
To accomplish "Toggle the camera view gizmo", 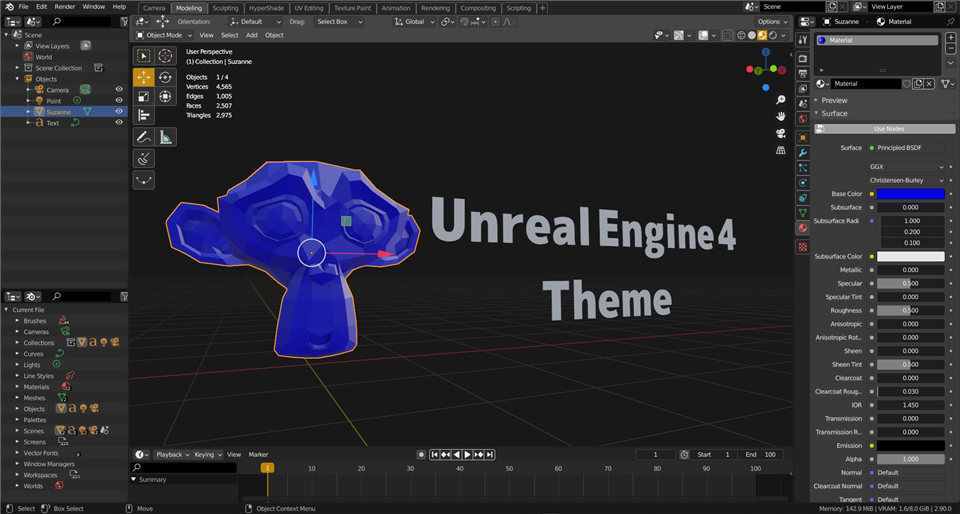I will 781,133.
